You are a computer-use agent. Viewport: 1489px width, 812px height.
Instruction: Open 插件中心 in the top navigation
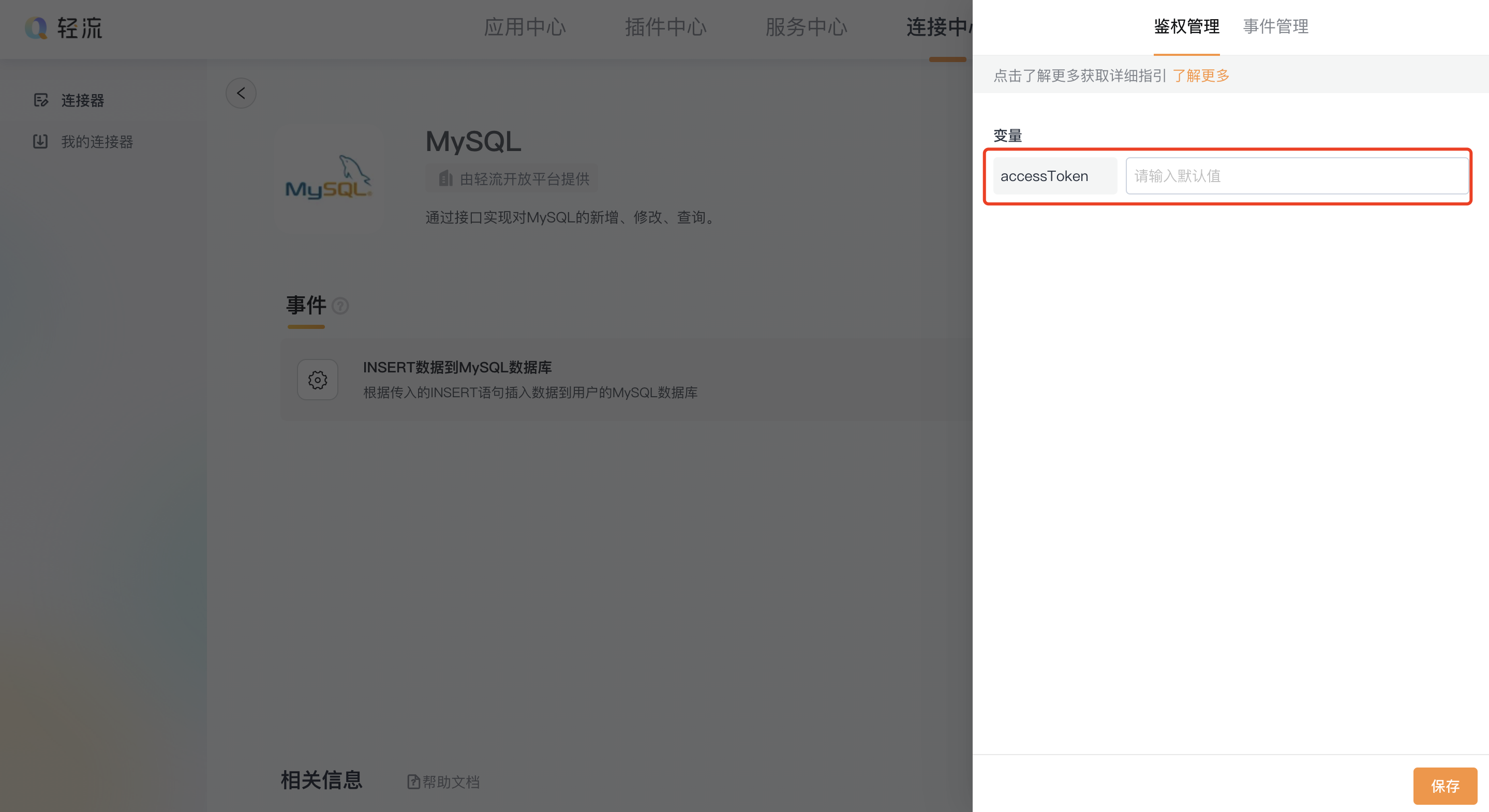tap(665, 27)
